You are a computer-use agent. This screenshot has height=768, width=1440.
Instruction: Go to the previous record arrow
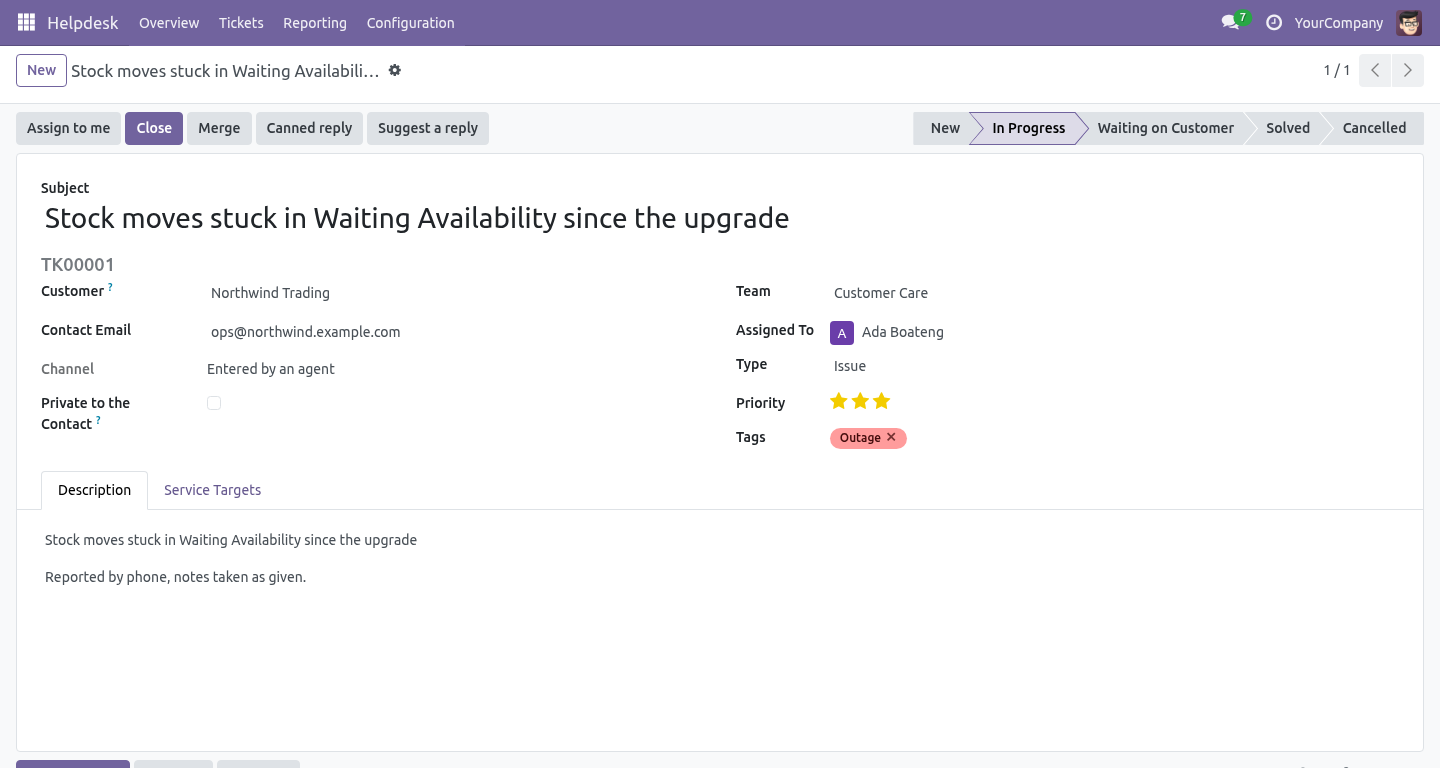point(1375,70)
